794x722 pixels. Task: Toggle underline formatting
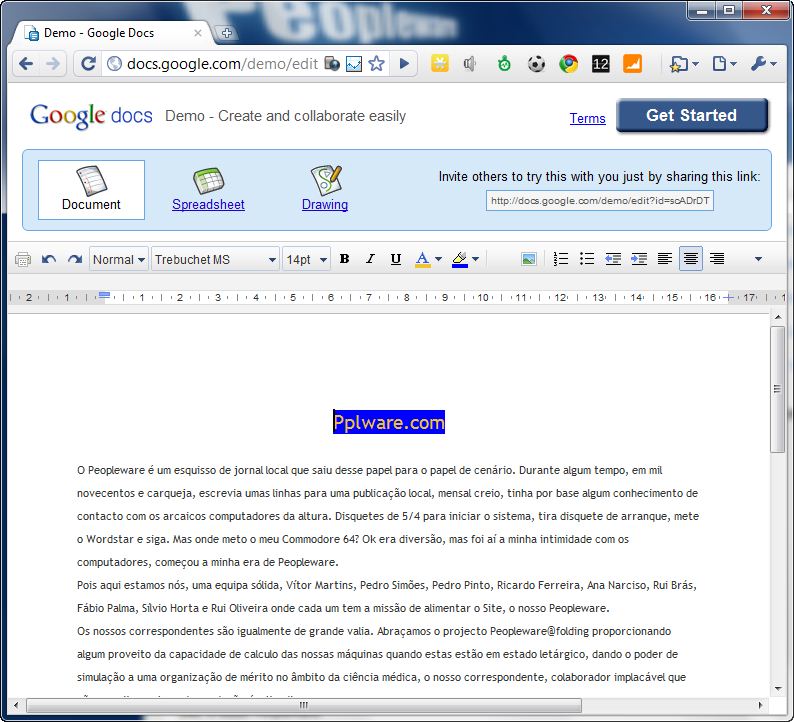396,259
